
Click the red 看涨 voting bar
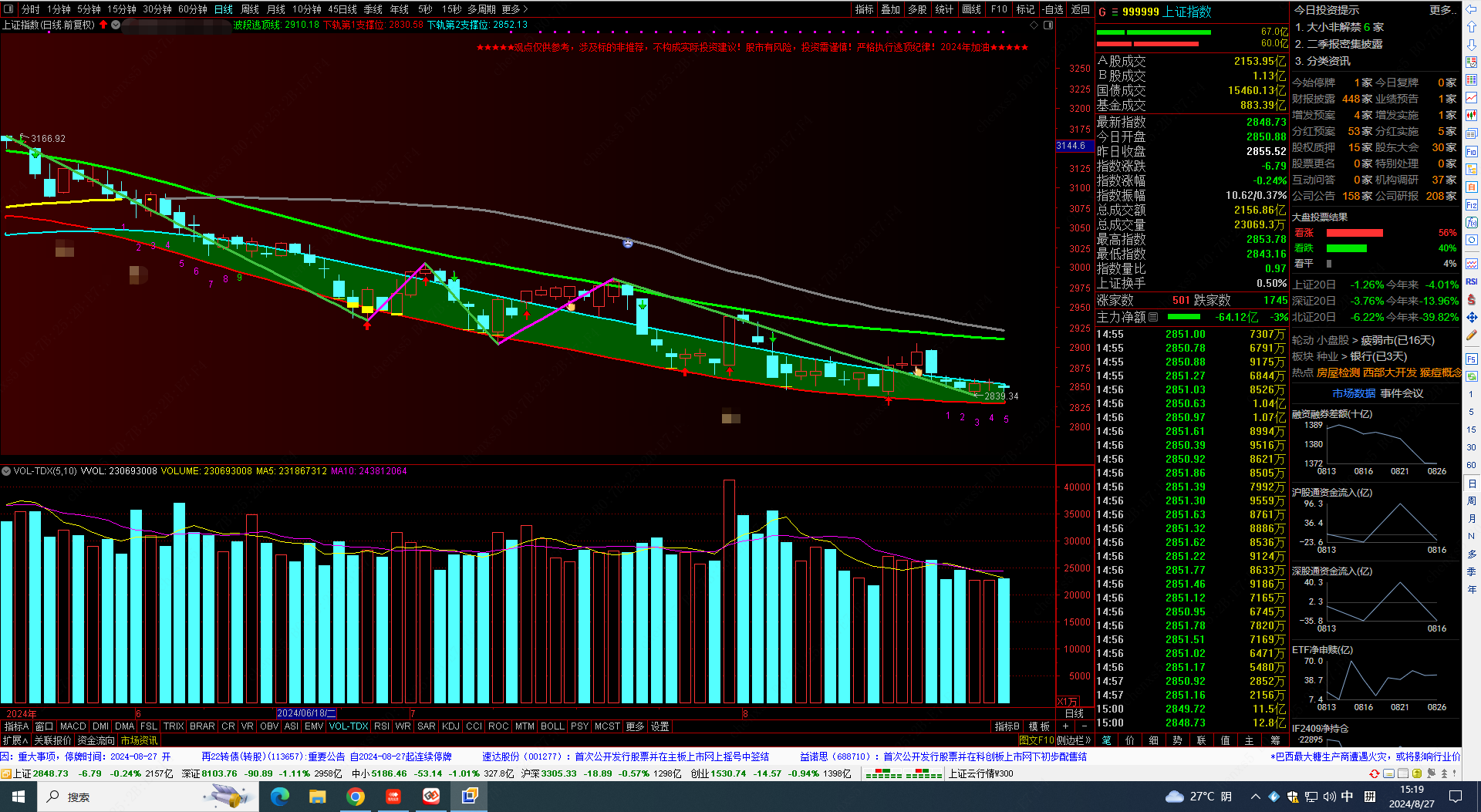tap(1354, 233)
